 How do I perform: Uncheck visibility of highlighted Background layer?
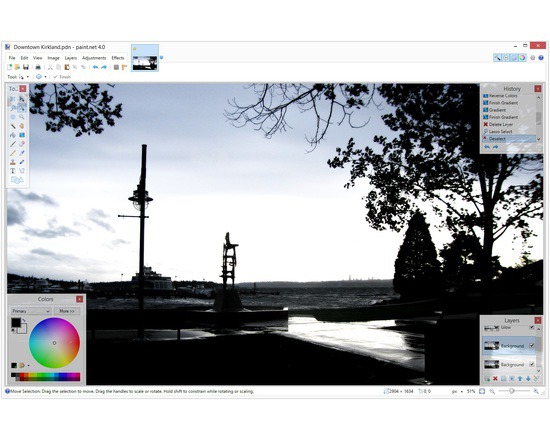(x=532, y=346)
